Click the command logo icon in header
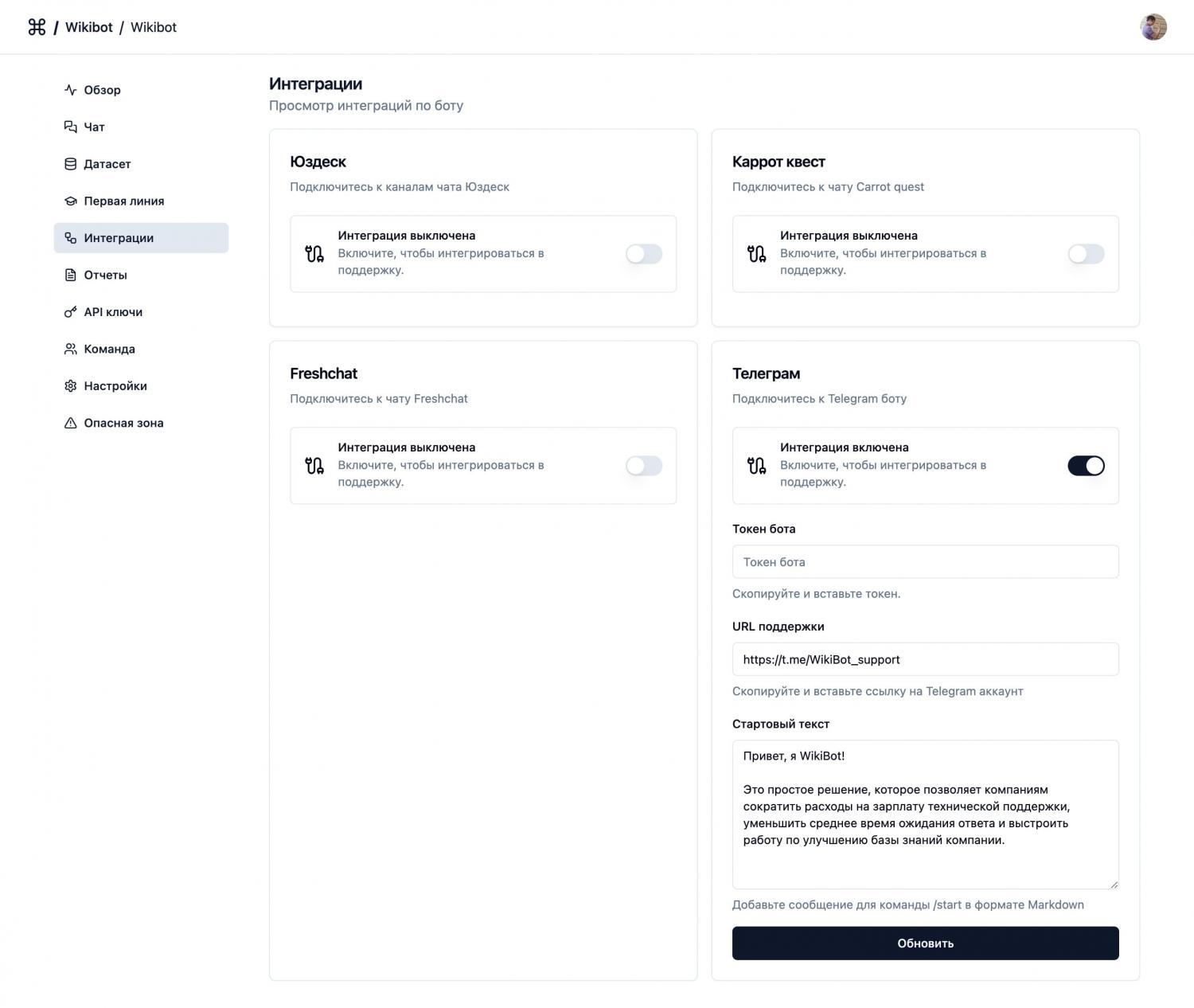 point(37,27)
